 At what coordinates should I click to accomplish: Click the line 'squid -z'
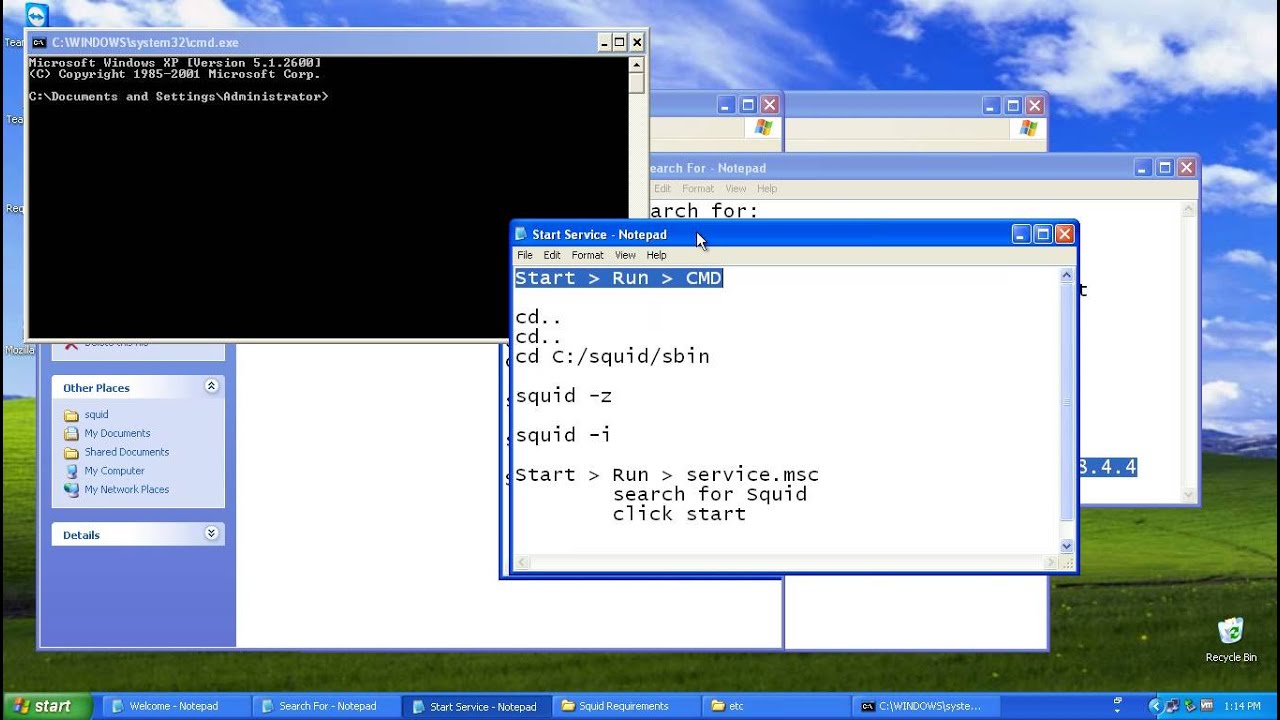click(x=563, y=396)
